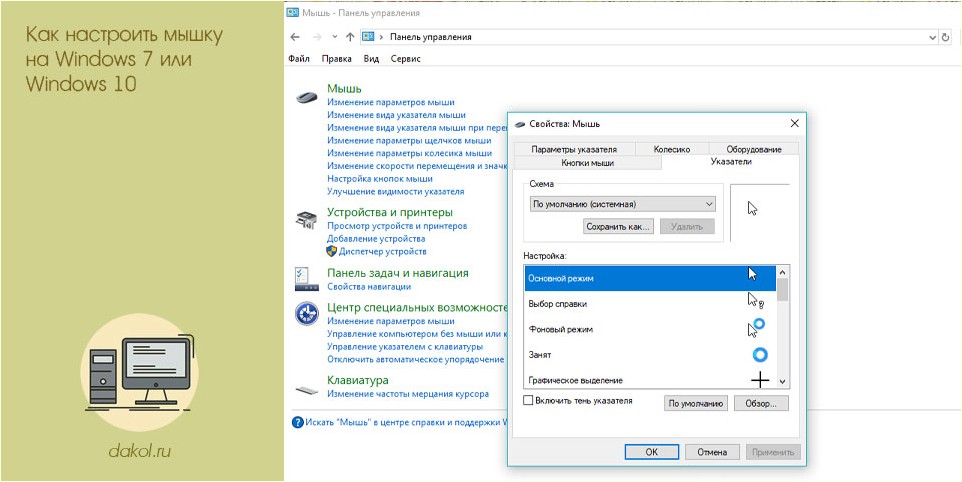Open the Схема dropdown "По умолчанию (системная)"

tap(622, 204)
